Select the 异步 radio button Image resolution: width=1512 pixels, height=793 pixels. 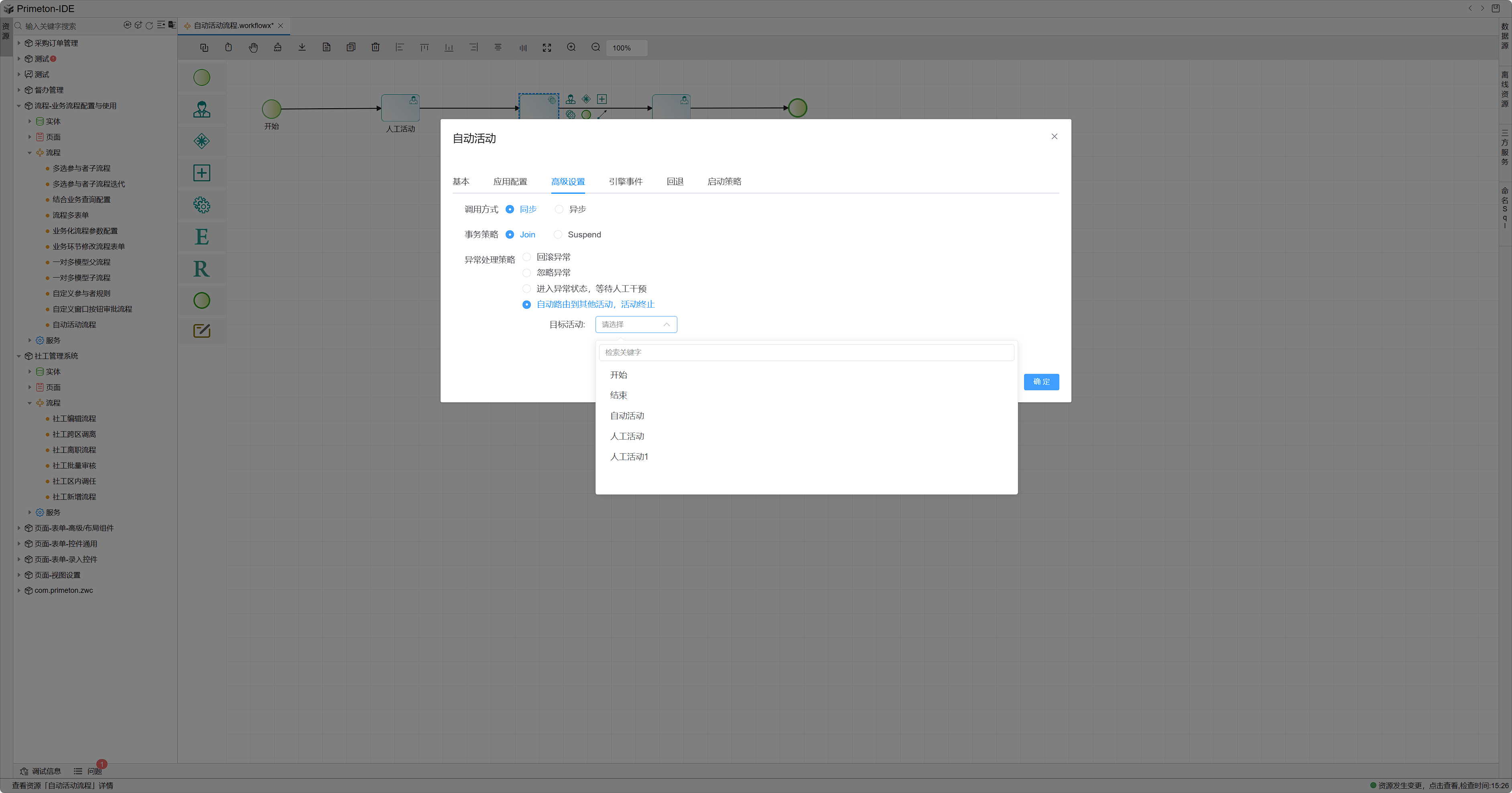[x=559, y=209]
